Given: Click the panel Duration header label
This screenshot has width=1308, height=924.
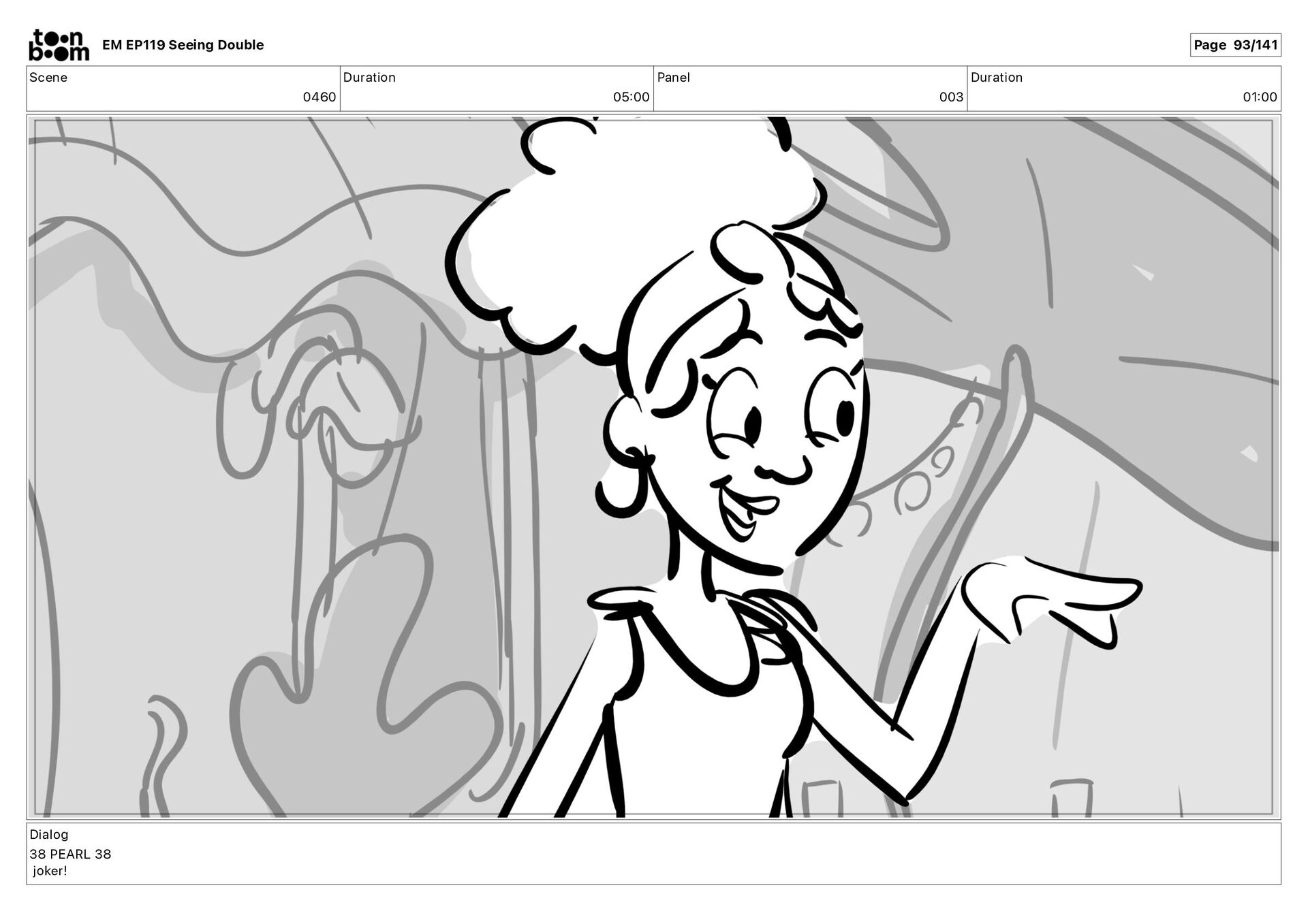Looking at the screenshot, I should pos(996,78).
